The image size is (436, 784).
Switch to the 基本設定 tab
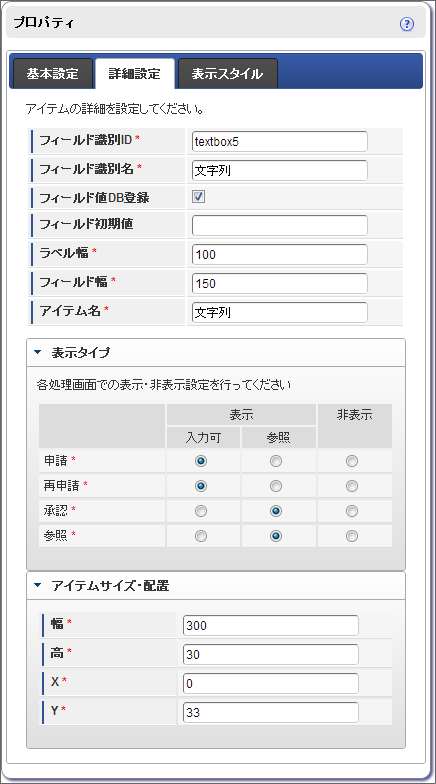click(52, 74)
